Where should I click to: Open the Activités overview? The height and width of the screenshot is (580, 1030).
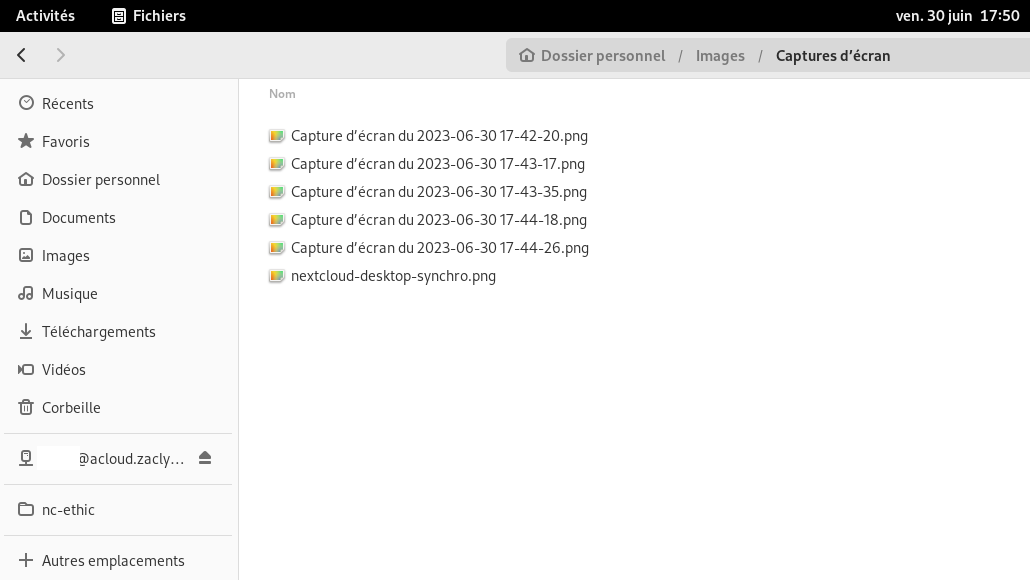tap(45, 16)
